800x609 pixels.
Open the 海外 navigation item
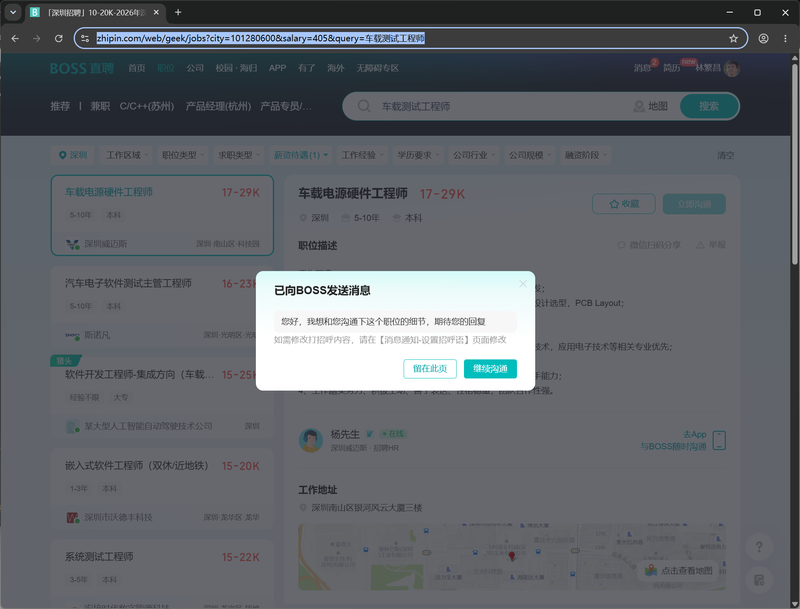[x=336, y=68]
